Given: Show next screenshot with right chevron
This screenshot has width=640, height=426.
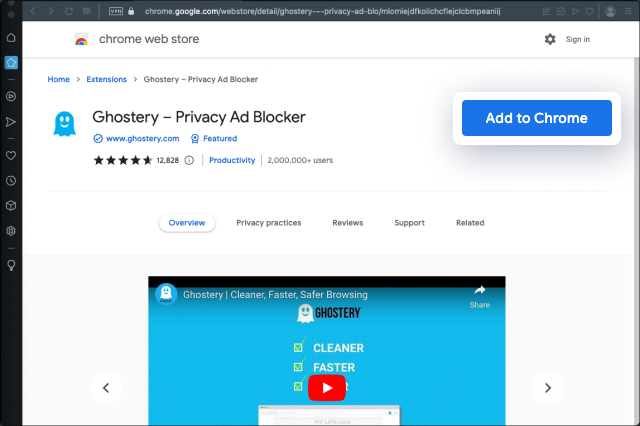Looking at the screenshot, I should tap(547, 388).
